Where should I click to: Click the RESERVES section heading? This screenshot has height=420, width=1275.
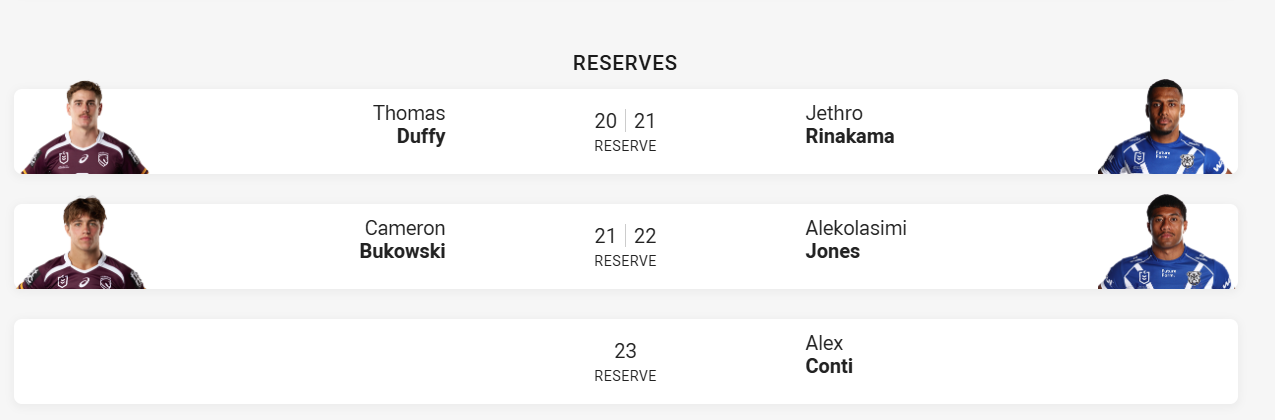[625, 63]
